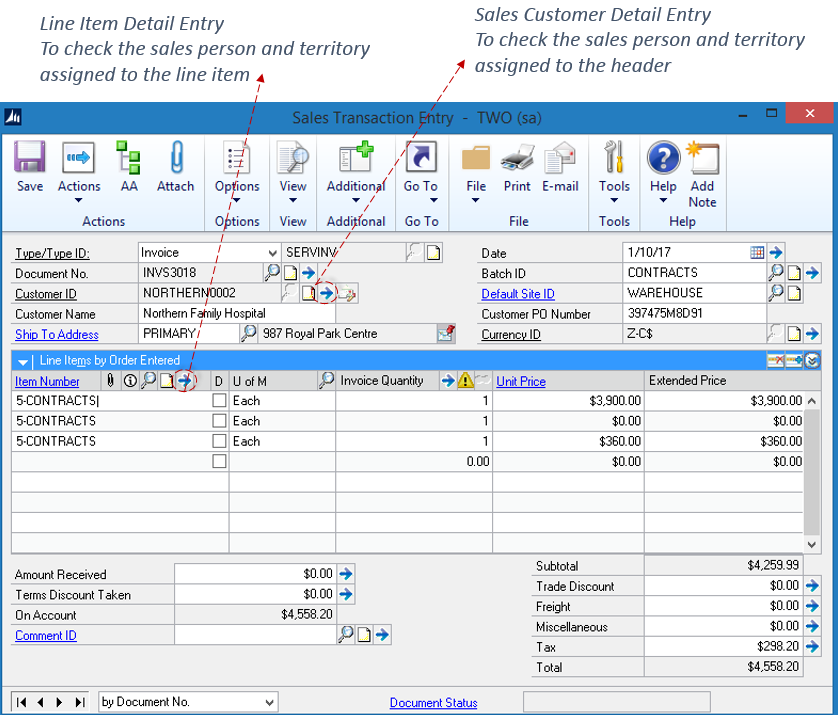Click the Customer ID detail expansion arrow
Screen dimensions: 838x715
point(327,293)
